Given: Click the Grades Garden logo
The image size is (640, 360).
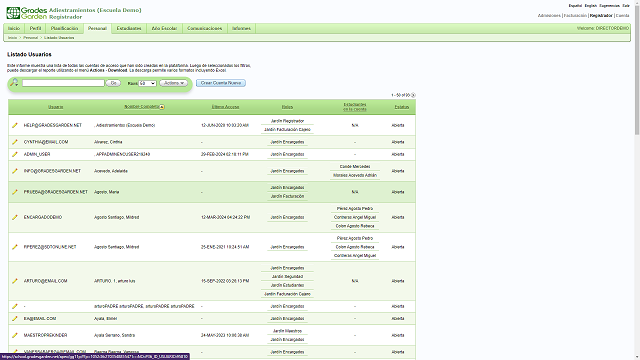Looking at the screenshot, I should click(27, 13).
